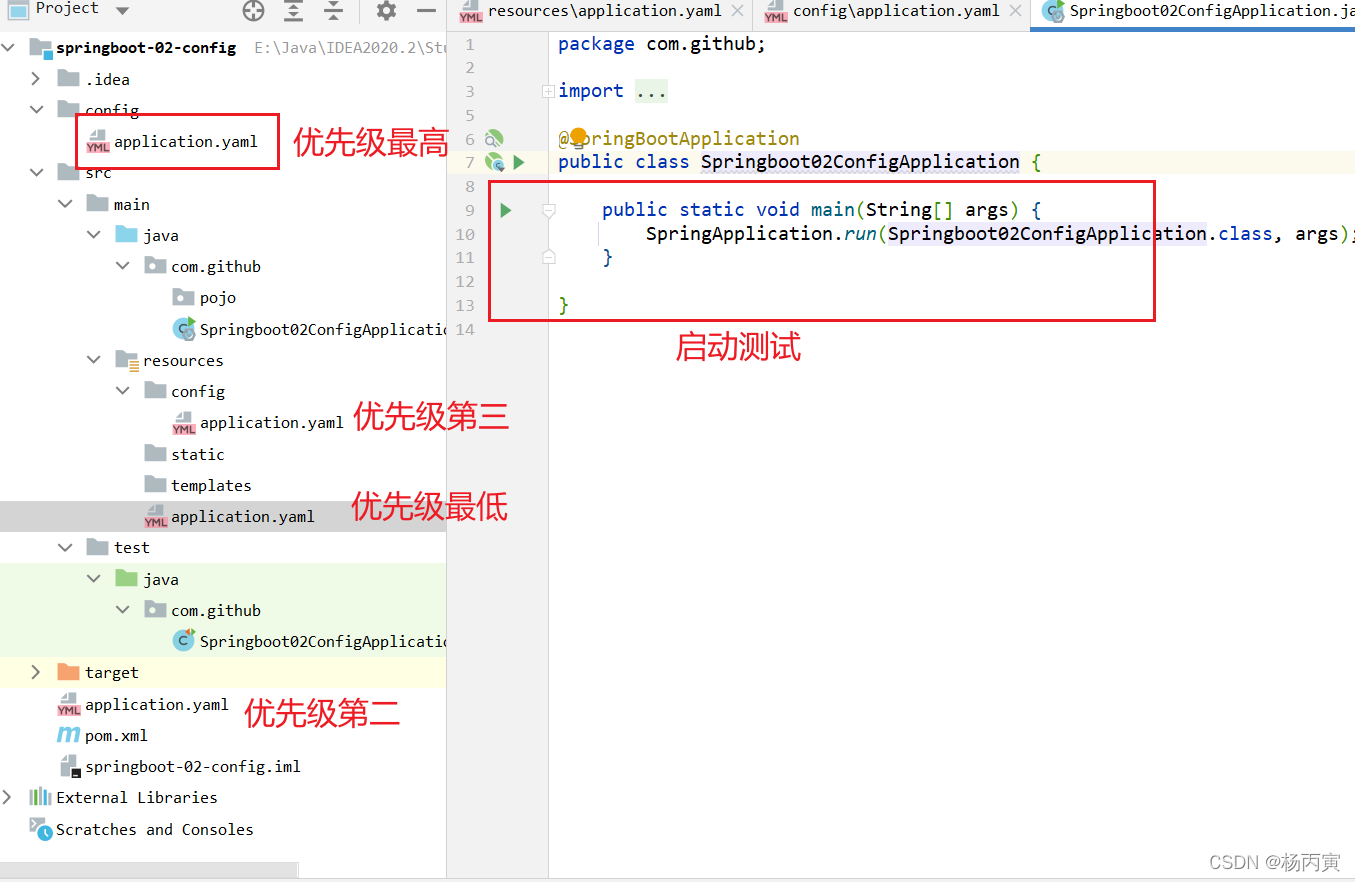Image resolution: width=1355 pixels, height=882 pixels.
Task: Click the Spring bean gutter icon on line 6
Action: pos(494,139)
